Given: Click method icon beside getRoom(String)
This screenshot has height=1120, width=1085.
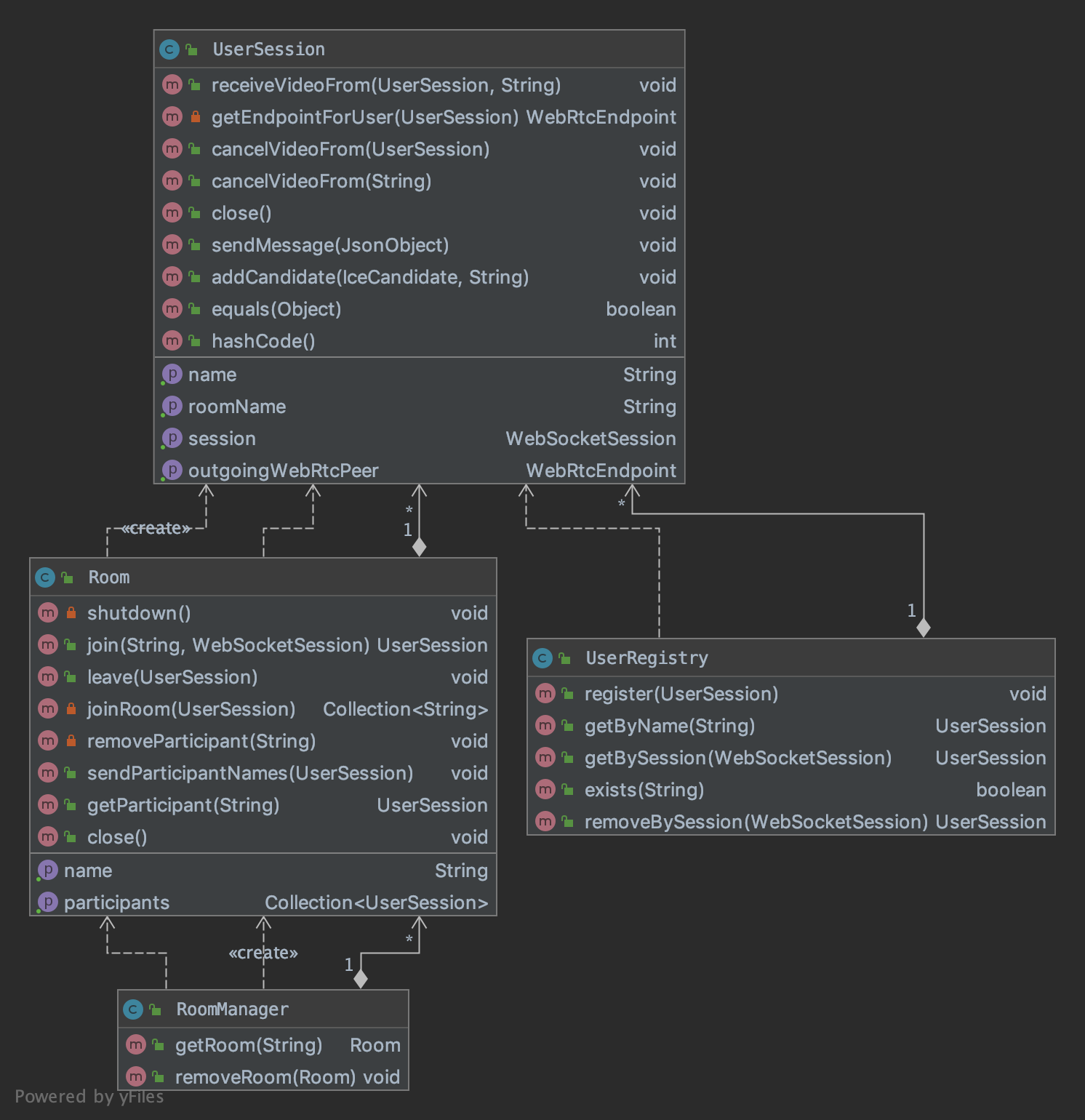Looking at the screenshot, I should 136,1045.
